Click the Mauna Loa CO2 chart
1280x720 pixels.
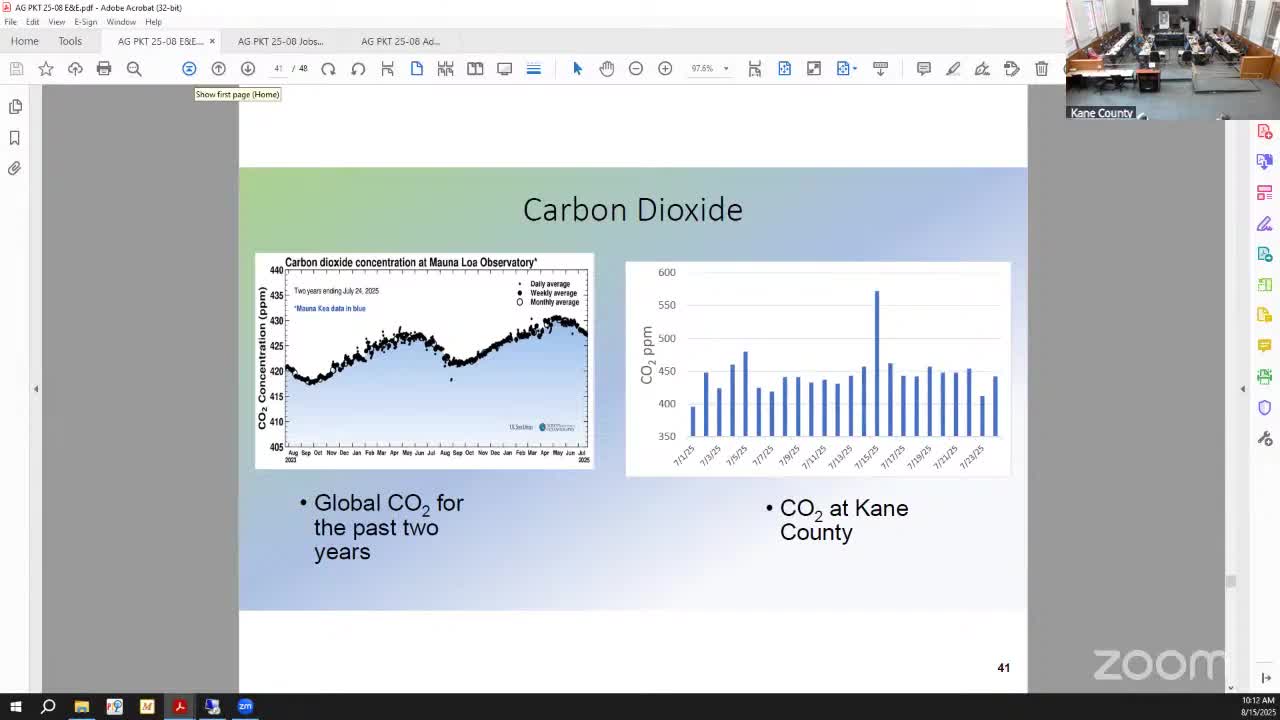[x=424, y=360]
